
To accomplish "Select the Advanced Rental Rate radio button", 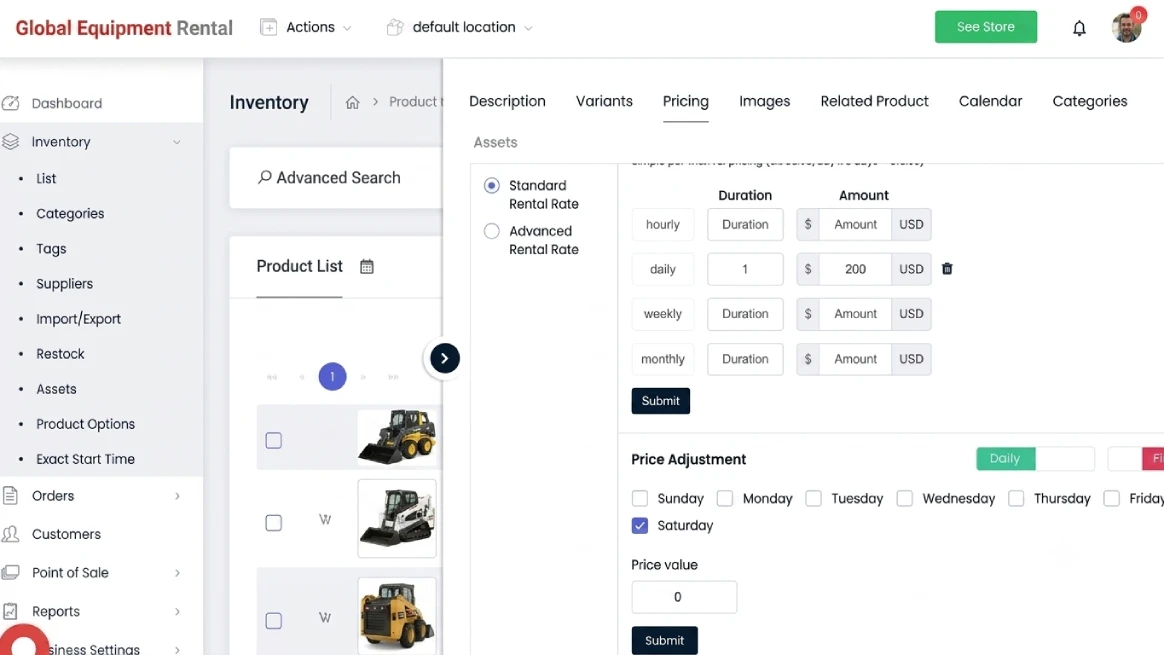I will point(491,231).
